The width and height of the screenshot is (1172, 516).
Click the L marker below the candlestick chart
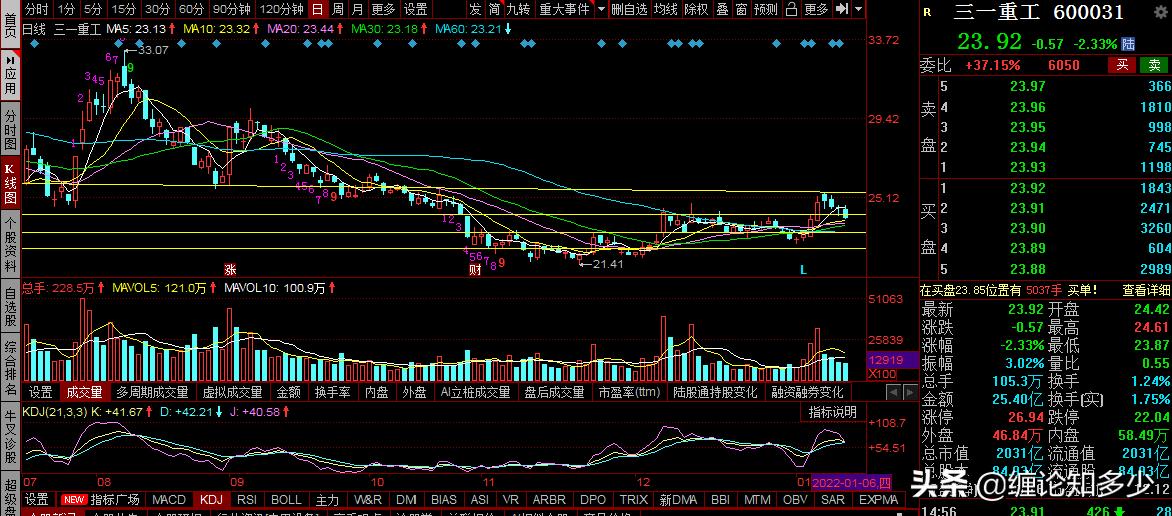tap(804, 269)
